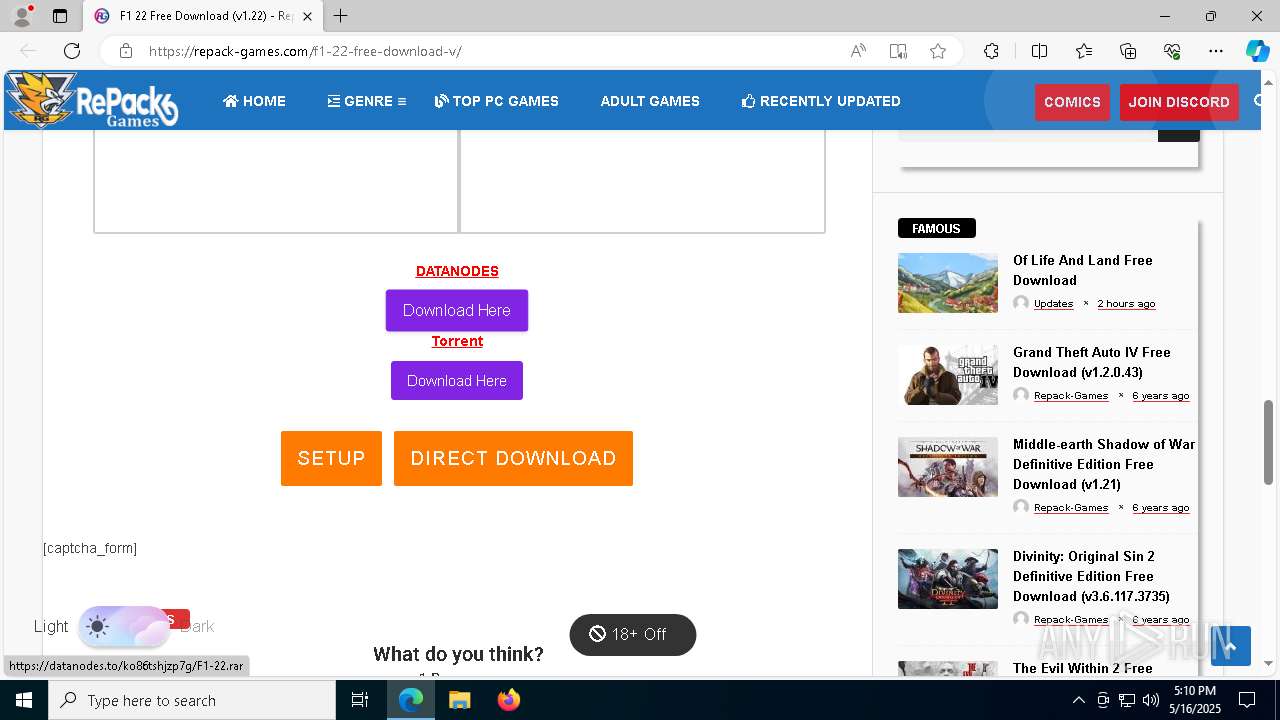The width and height of the screenshot is (1280, 720).
Task: Open Of Life And Land thumbnail
Action: (948, 283)
